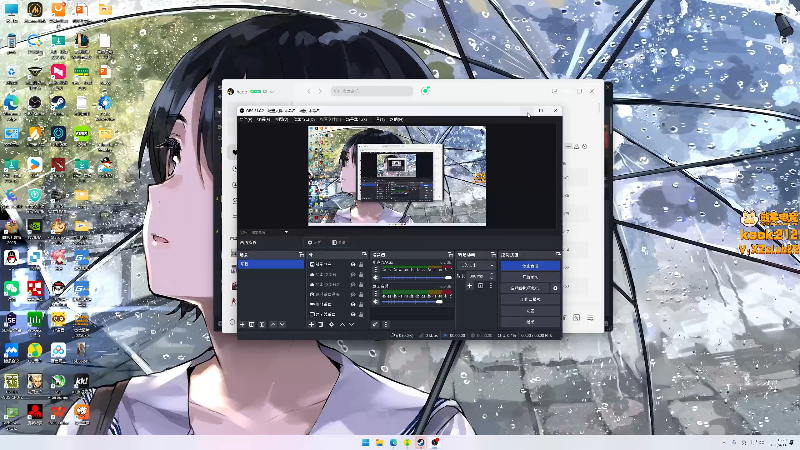Toggle visibility eye of second source
Viewport: 800px width, 450px height.
pyautogui.click(x=353, y=274)
